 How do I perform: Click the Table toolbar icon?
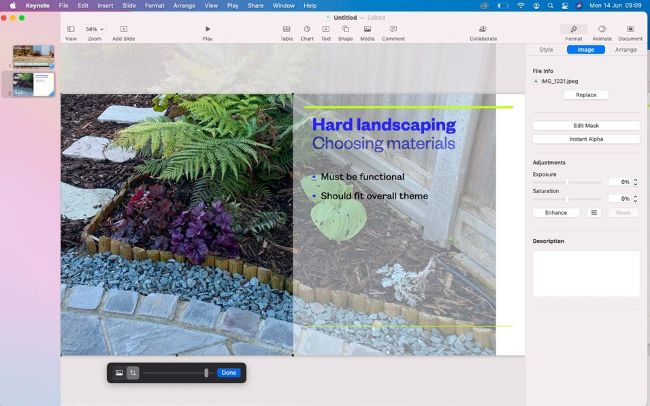(x=287, y=30)
